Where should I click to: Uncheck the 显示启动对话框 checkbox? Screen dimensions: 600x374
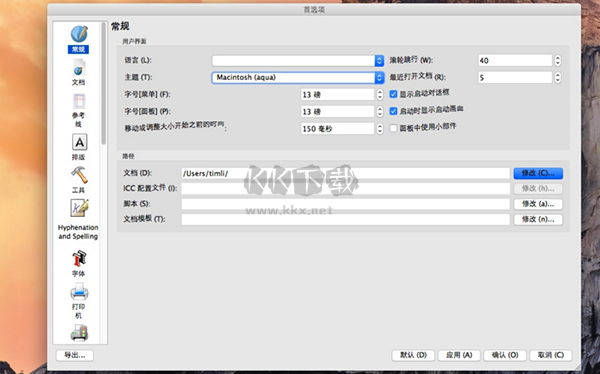(393, 94)
